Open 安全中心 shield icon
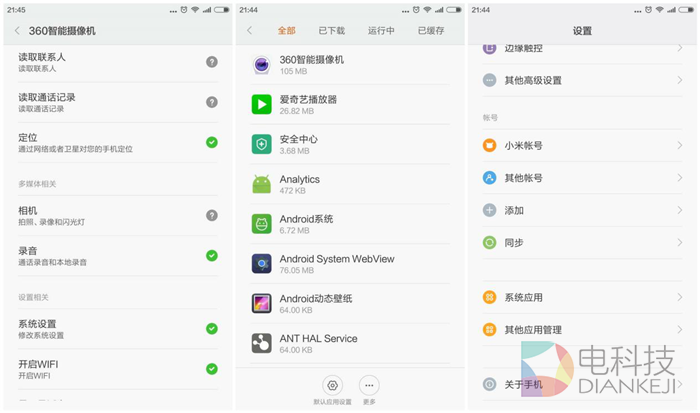The height and width of the screenshot is (413, 700). [x=262, y=144]
